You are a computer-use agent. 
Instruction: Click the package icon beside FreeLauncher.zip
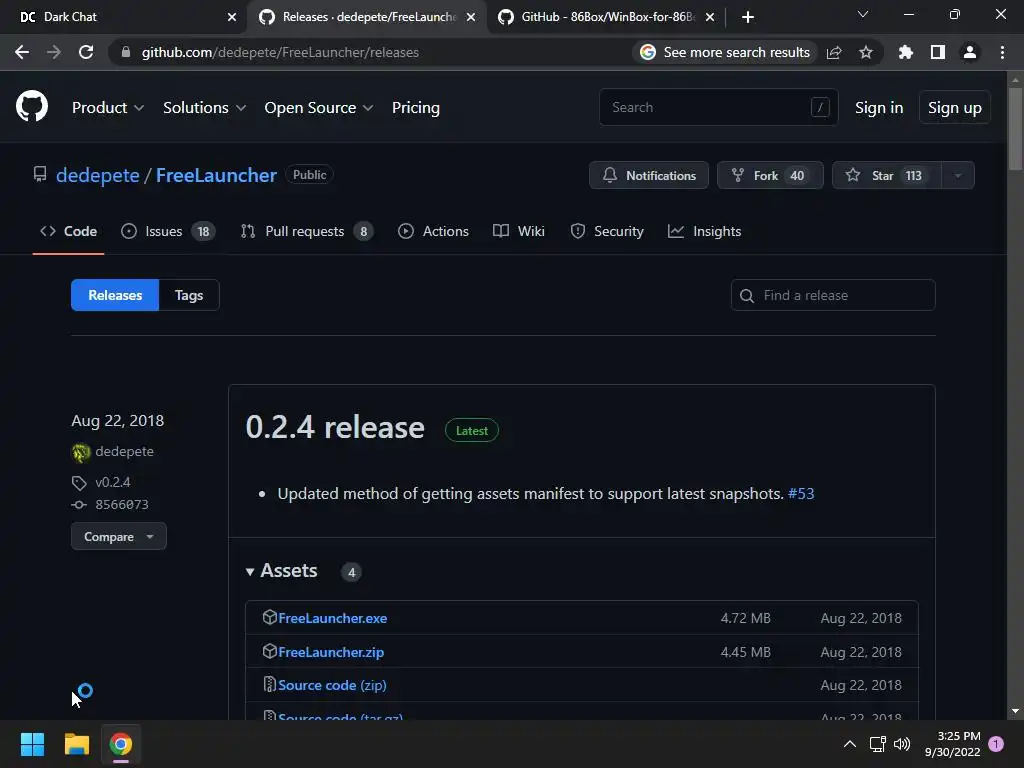pos(270,651)
